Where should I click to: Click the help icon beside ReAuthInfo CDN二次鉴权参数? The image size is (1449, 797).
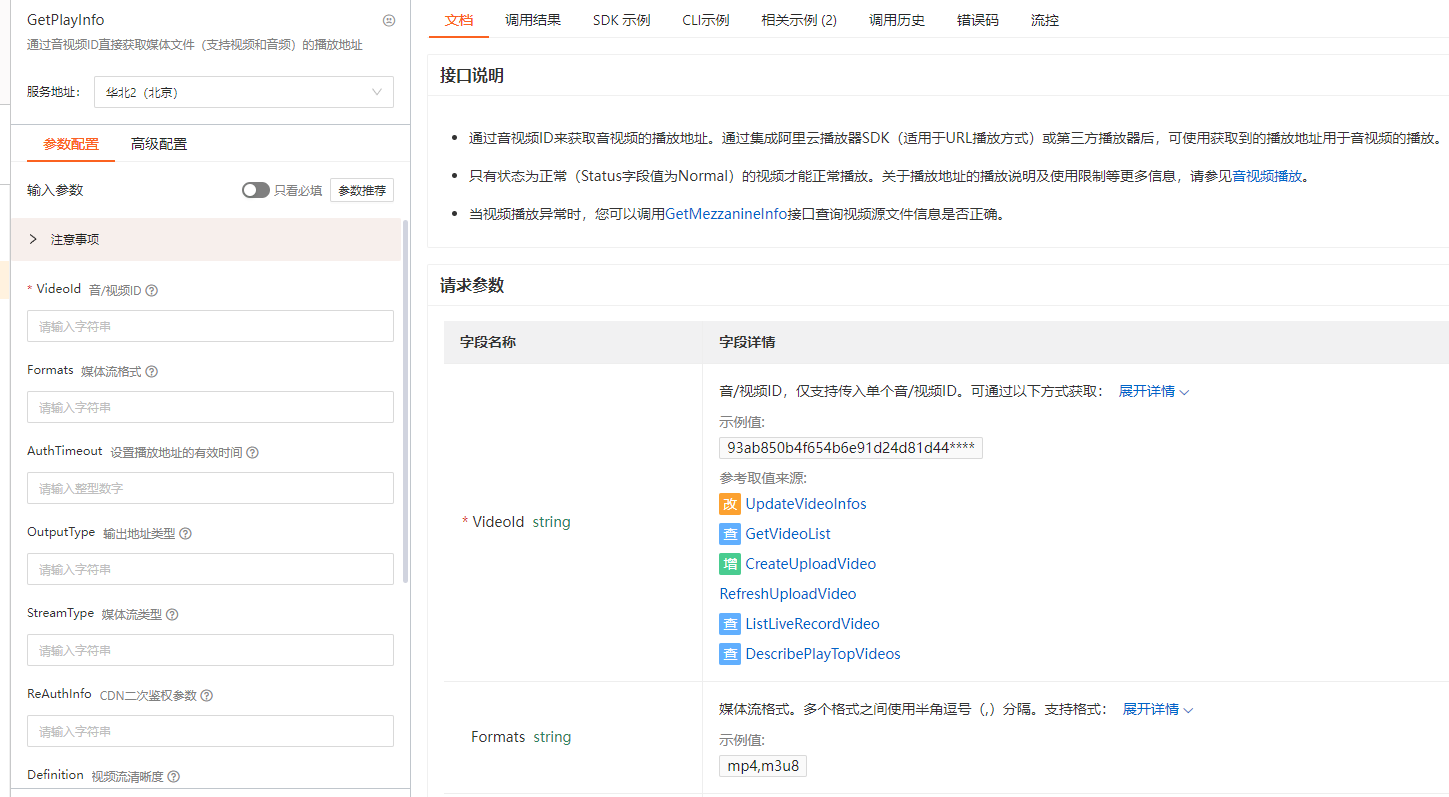pos(207,696)
